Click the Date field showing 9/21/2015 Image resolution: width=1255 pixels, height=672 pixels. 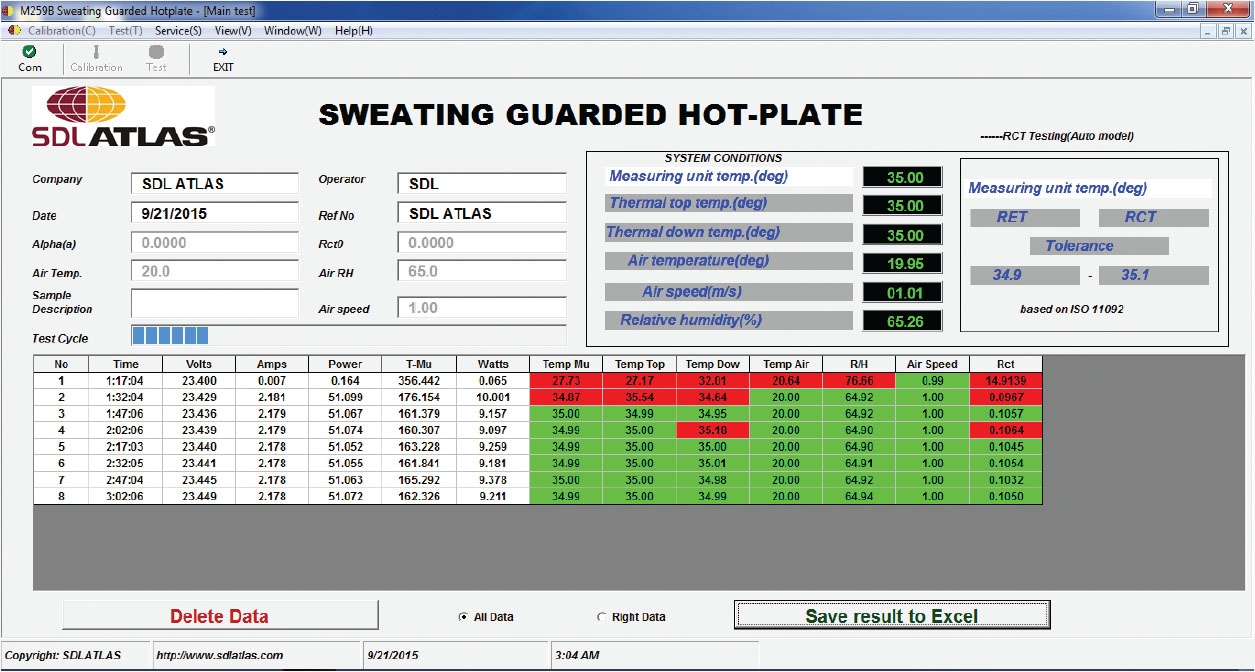pos(214,213)
